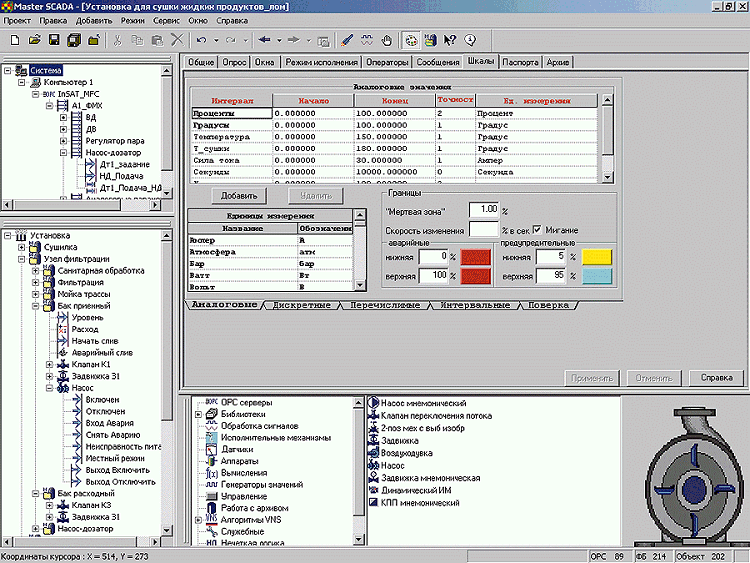The width and height of the screenshot is (750, 563).
Task: Select Задвижка мнемоническая in the palette list
Action: (430, 478)
